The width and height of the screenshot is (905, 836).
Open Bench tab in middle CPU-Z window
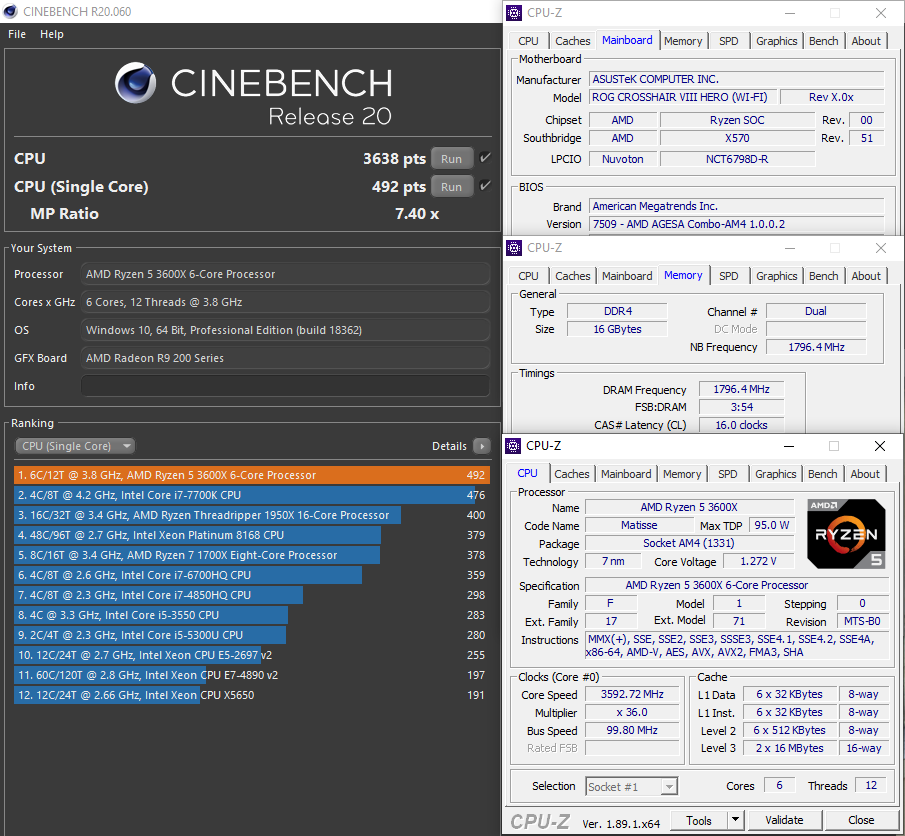coord(824,276)
